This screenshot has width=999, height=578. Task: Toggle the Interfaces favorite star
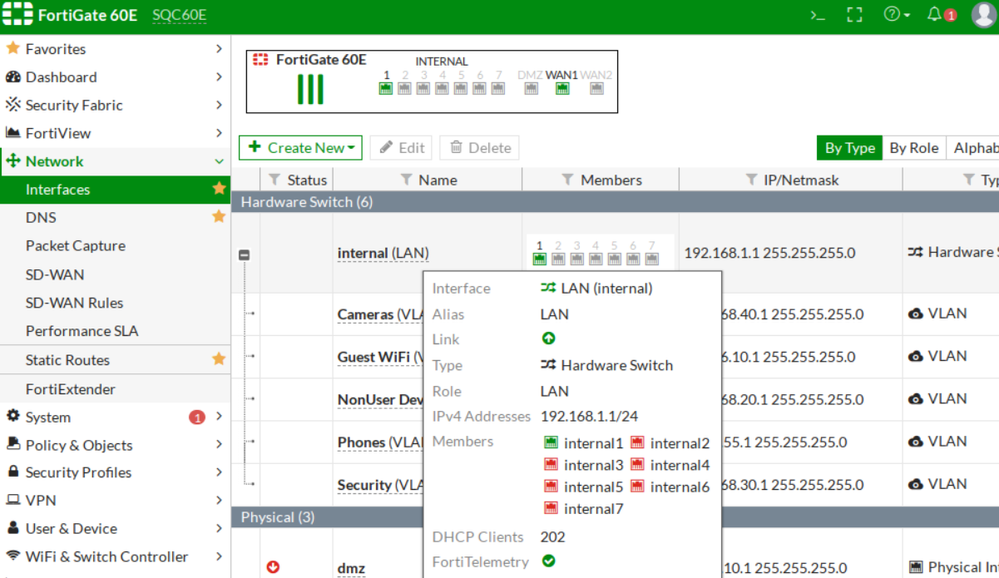219,189
